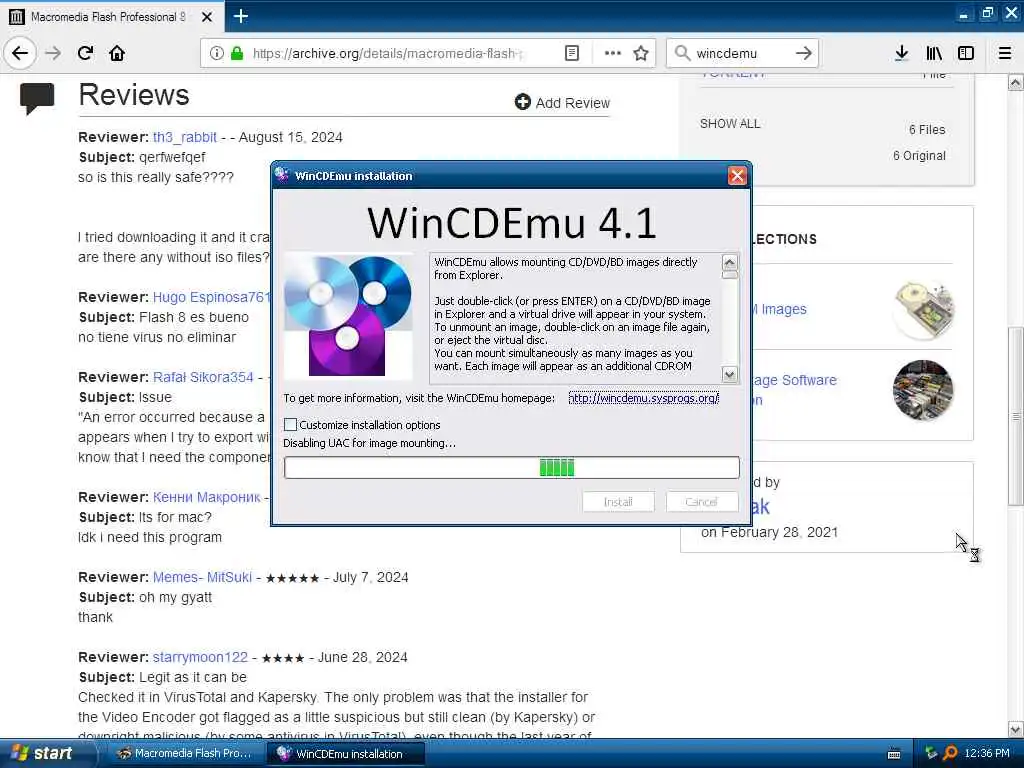Close the Macromedia Flash Professional tab
Viewport: 1024px width, 768px height.
[x=207, y=17]
